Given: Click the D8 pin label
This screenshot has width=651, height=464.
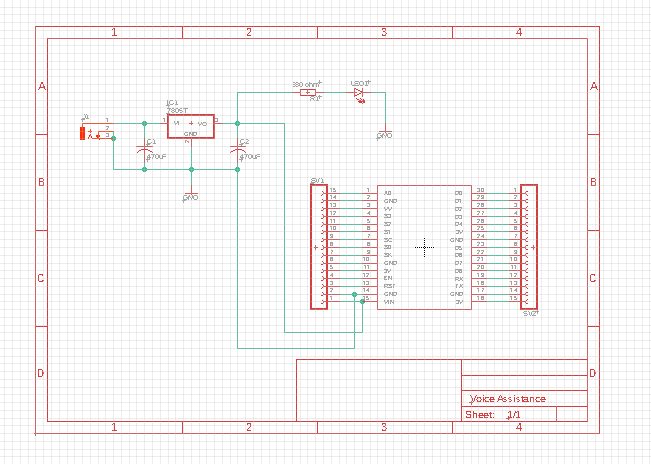Looking at the screenshot, I should tap(459, 271).
